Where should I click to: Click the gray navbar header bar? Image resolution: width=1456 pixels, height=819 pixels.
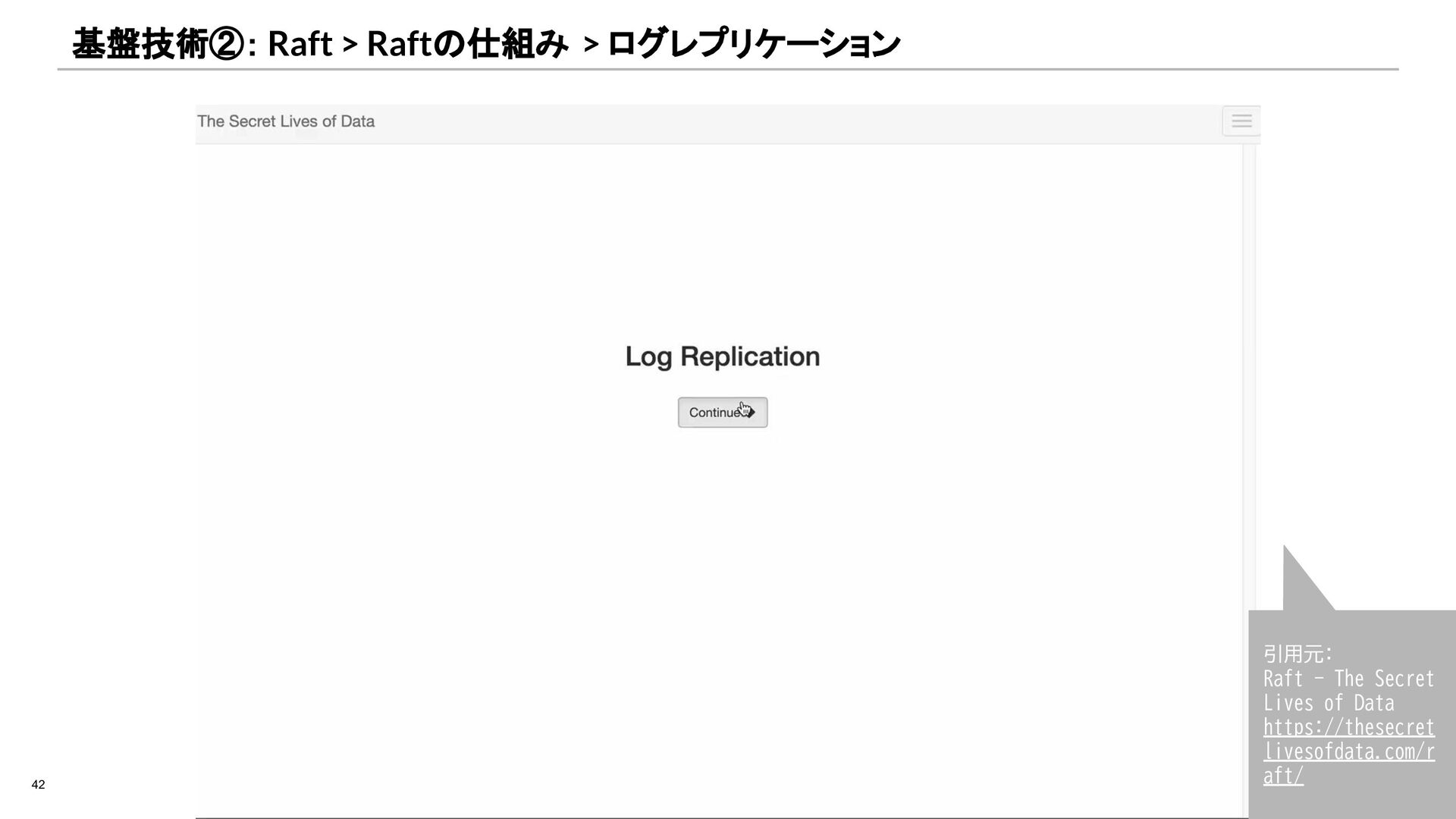coord(758,123)
